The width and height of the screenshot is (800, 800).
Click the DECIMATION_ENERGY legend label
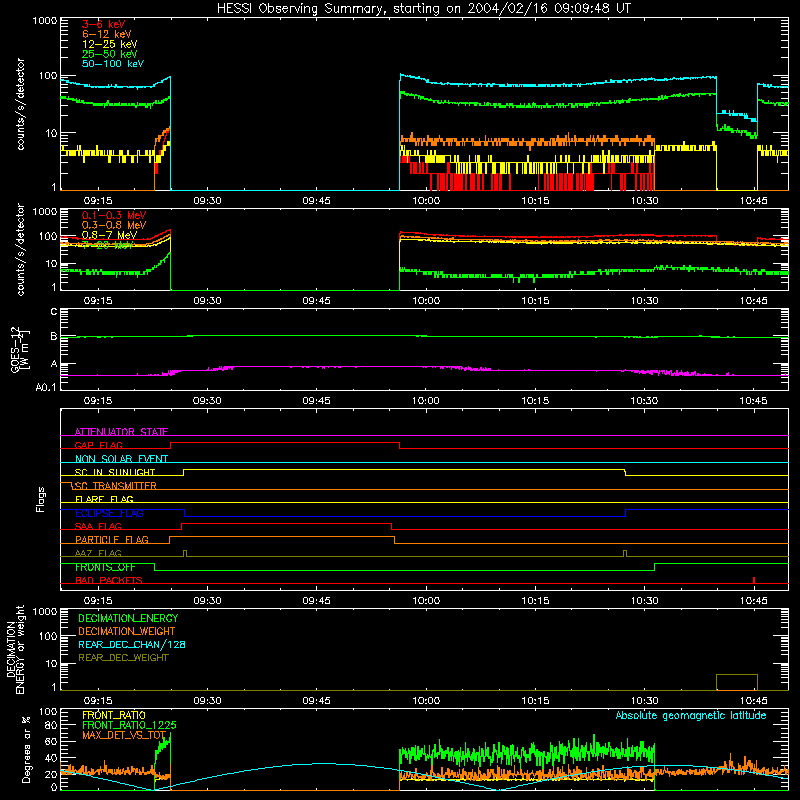coord(128,618)
